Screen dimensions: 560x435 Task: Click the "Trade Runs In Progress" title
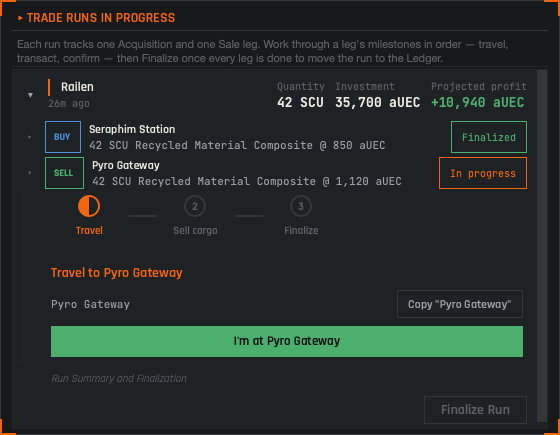(101, 18)
